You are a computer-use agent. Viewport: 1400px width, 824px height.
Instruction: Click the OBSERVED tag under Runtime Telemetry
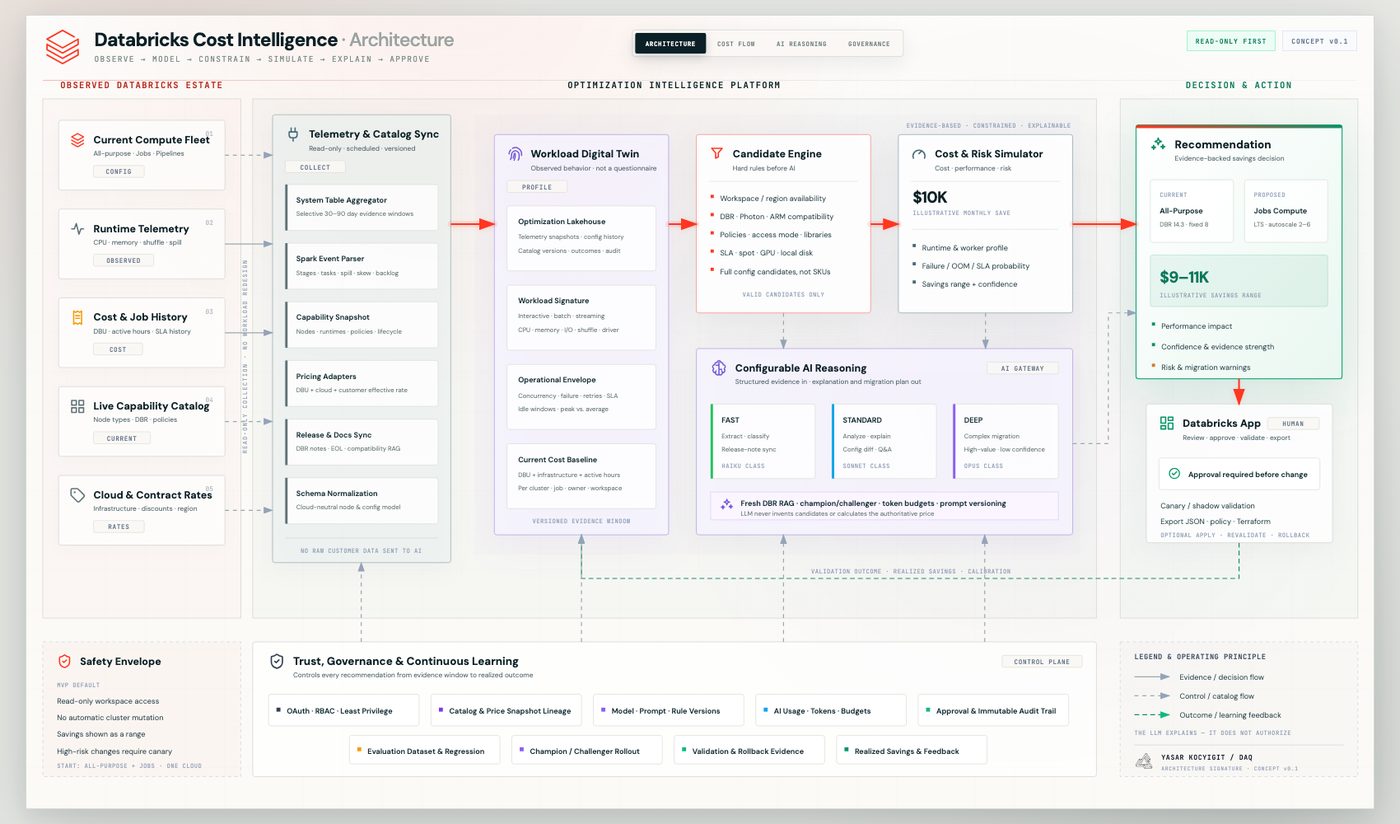[123, 260]
